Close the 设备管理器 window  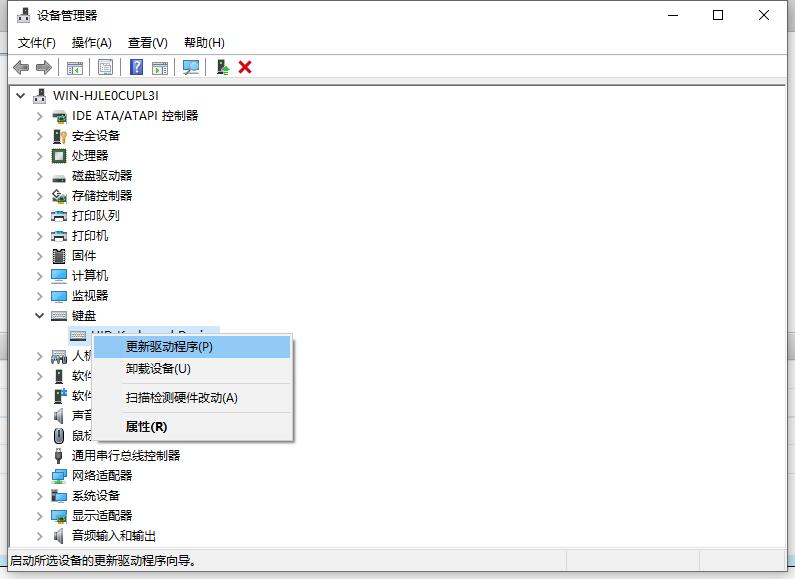click(x=764, y=15)
